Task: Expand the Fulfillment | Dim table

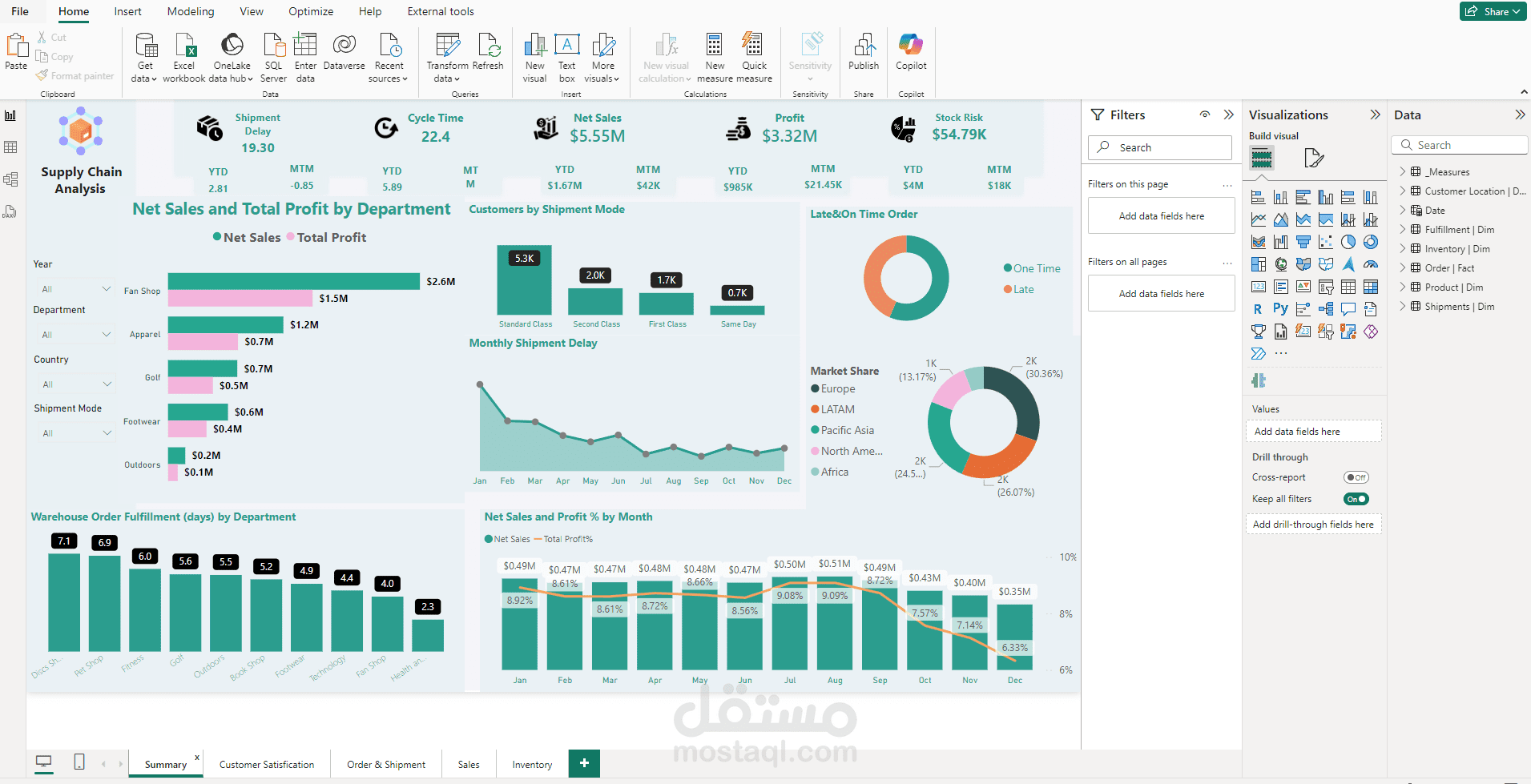Action: tap(1403, 229)
